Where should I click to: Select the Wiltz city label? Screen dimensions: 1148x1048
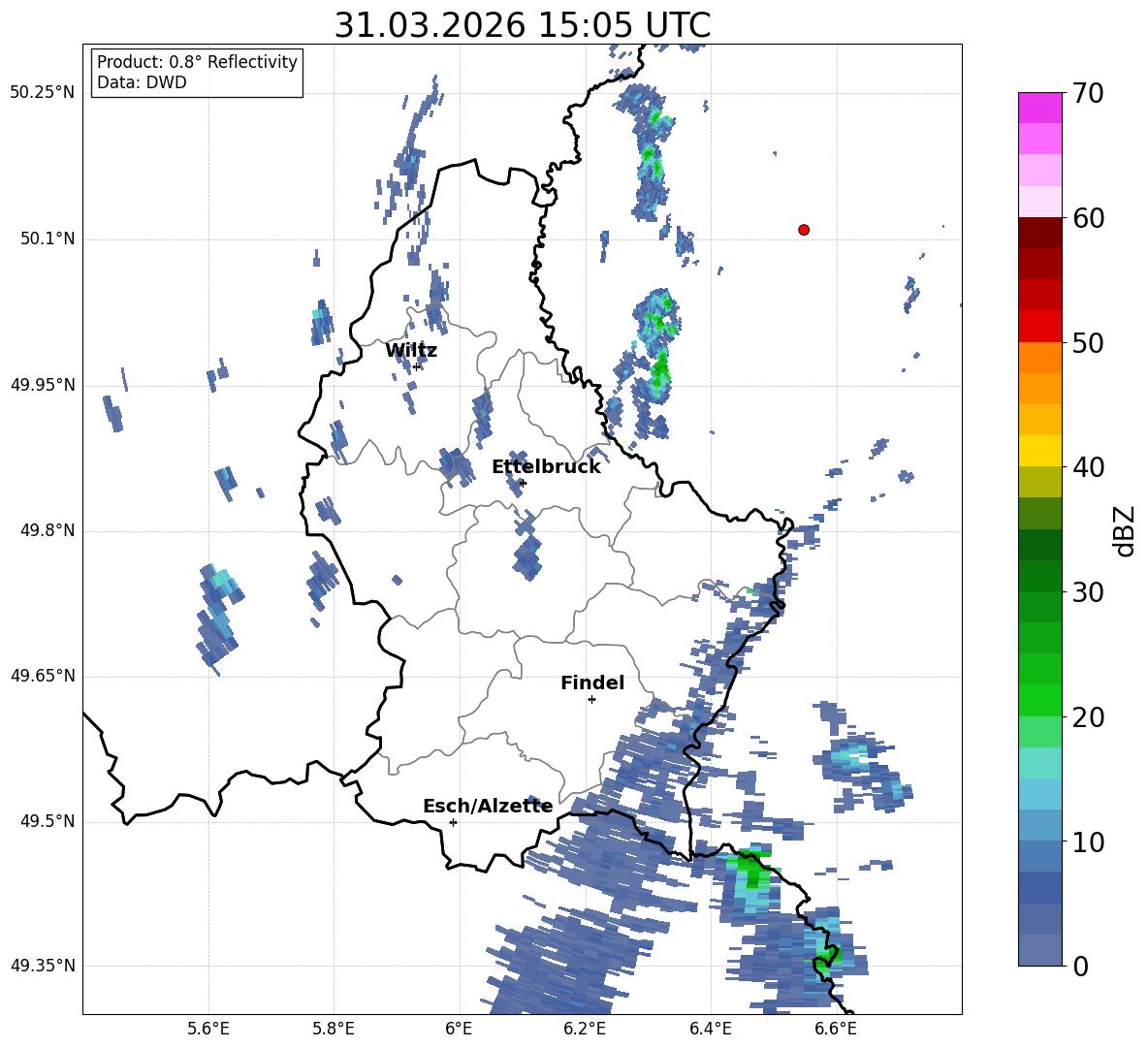411,350
